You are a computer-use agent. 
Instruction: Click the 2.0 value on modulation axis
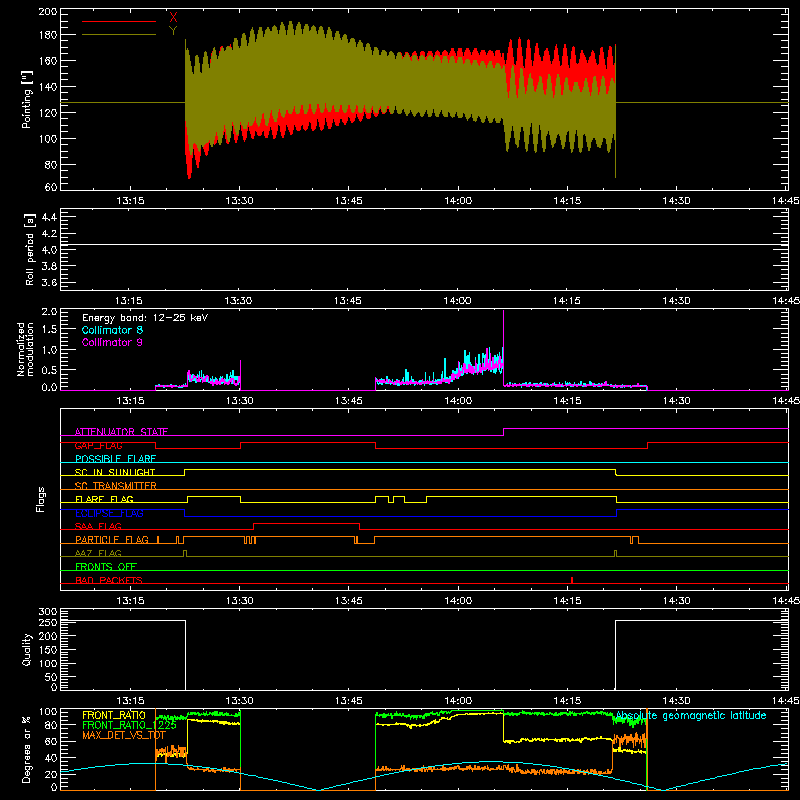click(x=49, y=311)
